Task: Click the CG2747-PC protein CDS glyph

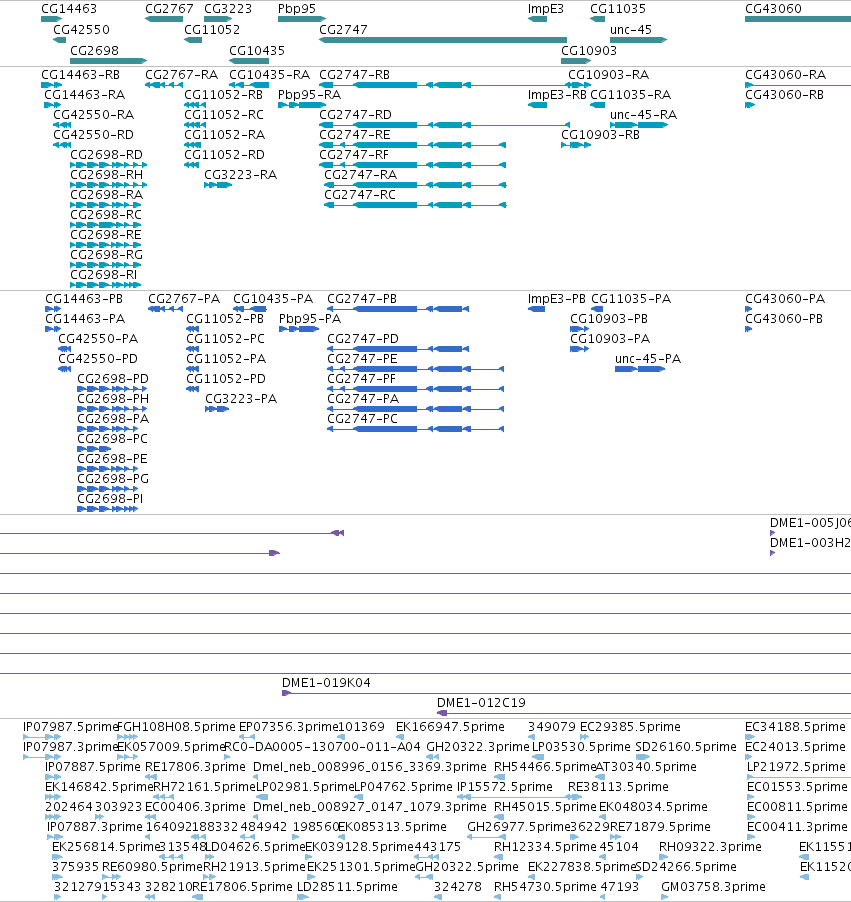Action: tap(415, 429)
